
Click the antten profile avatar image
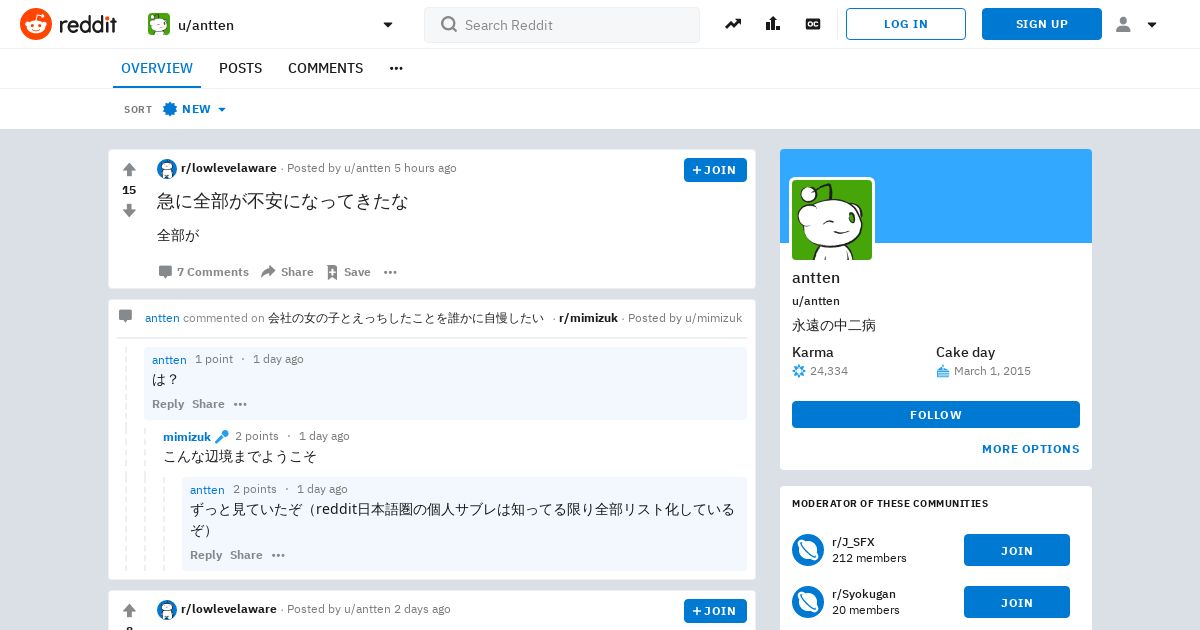click(832, 220)
